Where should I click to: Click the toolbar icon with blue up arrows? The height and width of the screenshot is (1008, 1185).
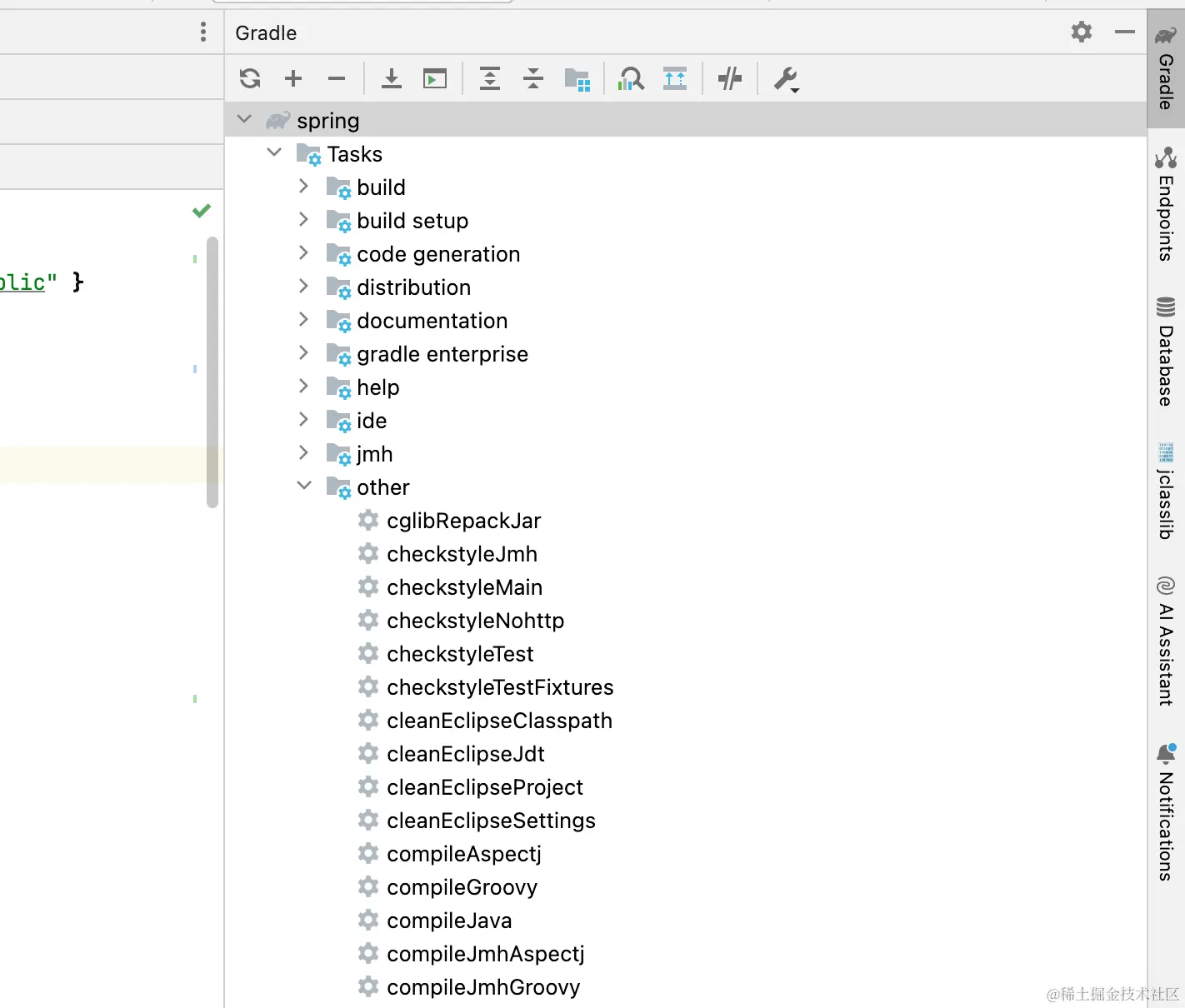click(675, 78)
